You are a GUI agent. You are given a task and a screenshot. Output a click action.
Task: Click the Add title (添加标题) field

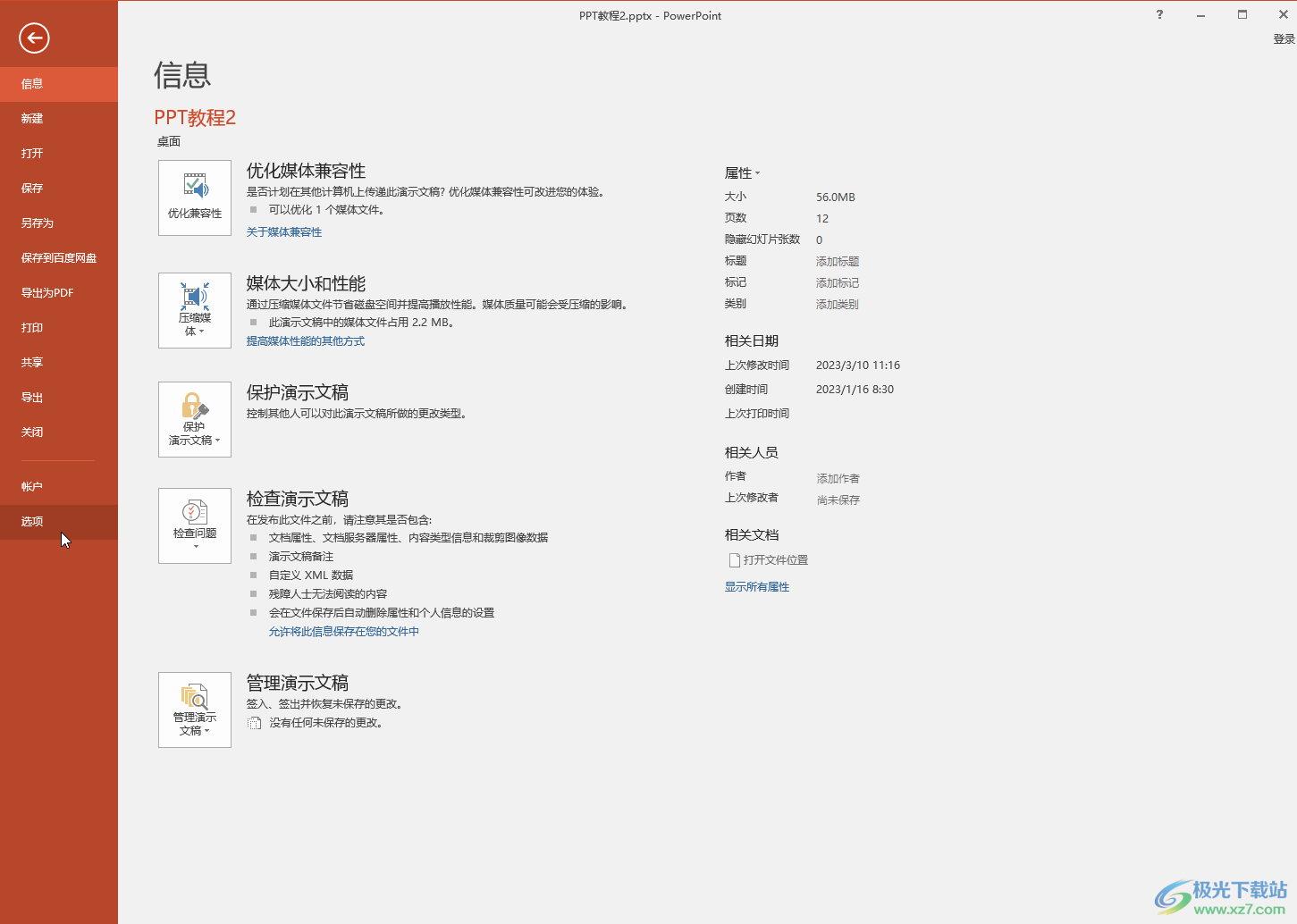(838, 262)
